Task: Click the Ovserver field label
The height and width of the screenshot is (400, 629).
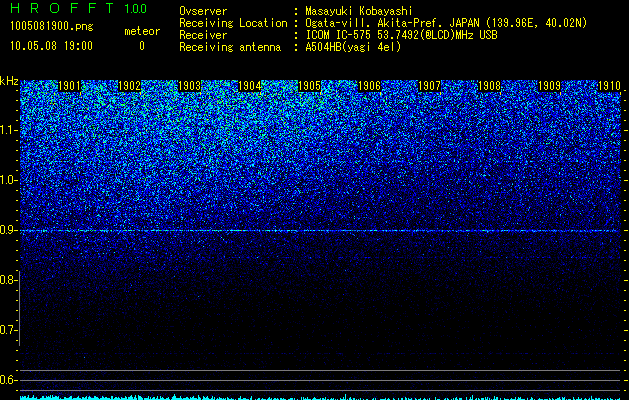Action: tap(203, 11)
